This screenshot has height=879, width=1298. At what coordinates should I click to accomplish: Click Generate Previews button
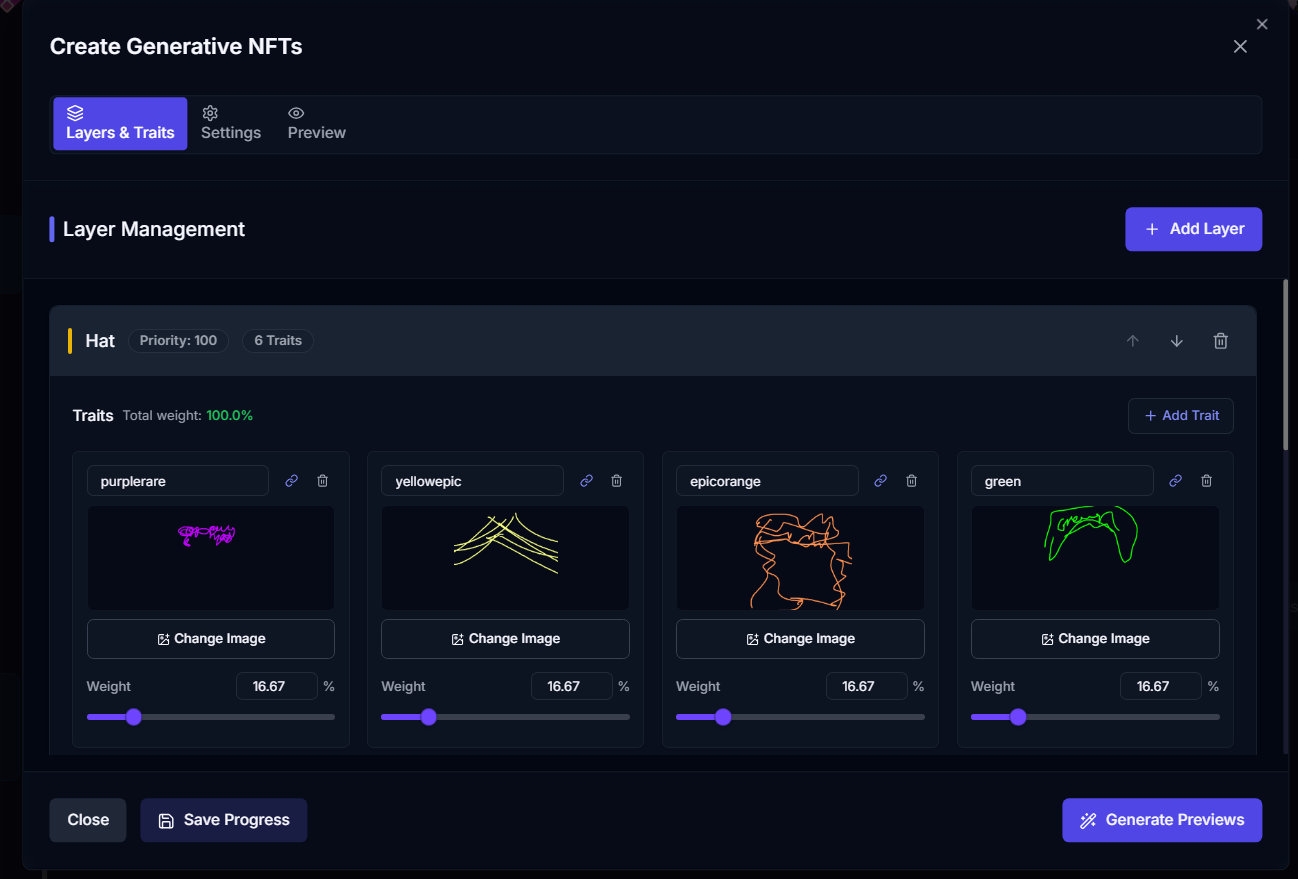coord(1161,820)
